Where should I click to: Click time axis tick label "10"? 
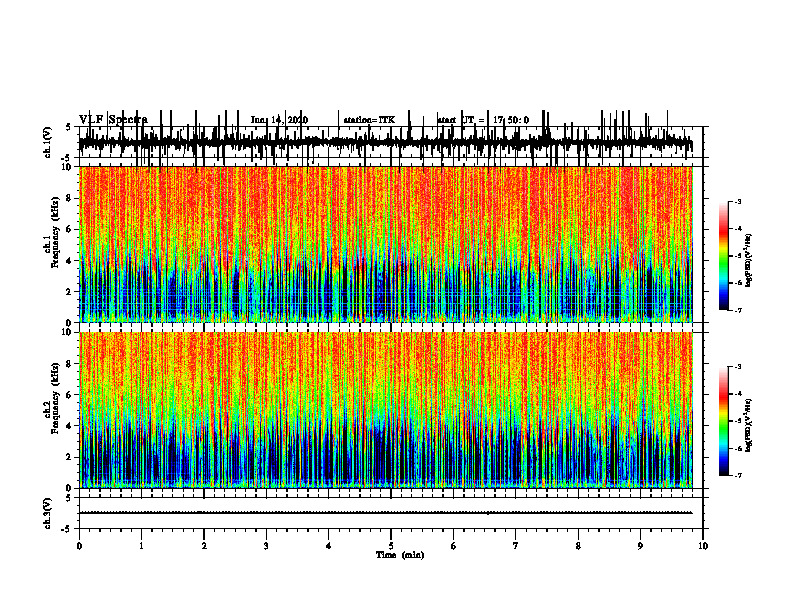point(703,546)
